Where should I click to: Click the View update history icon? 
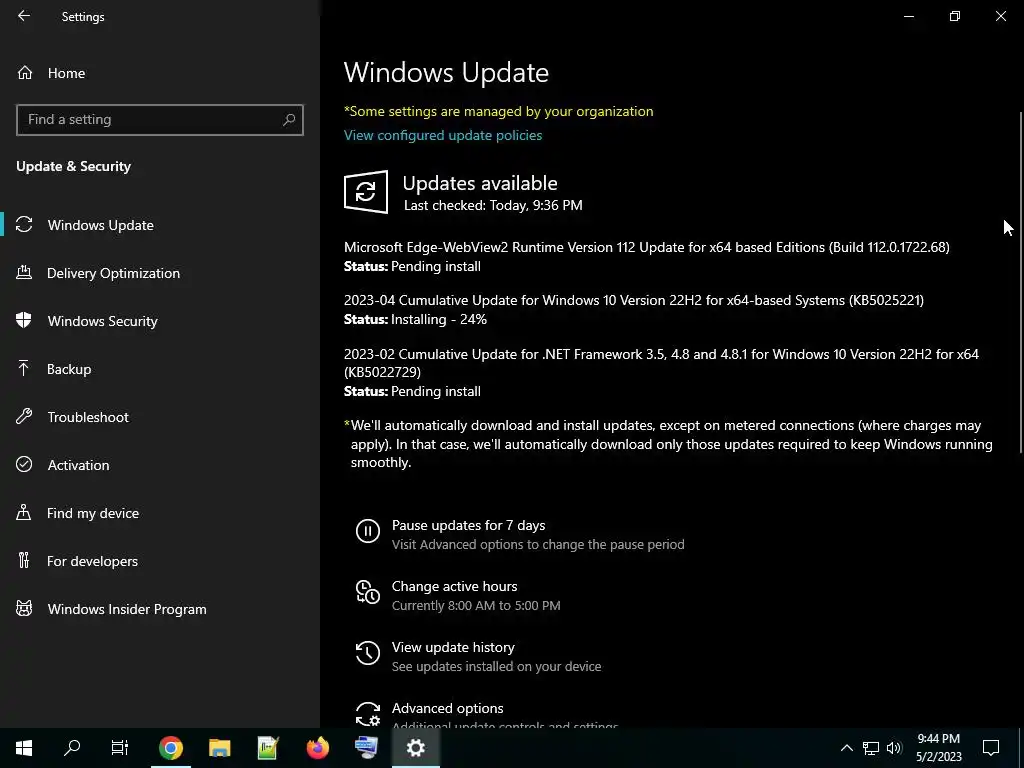coord(368,653)
